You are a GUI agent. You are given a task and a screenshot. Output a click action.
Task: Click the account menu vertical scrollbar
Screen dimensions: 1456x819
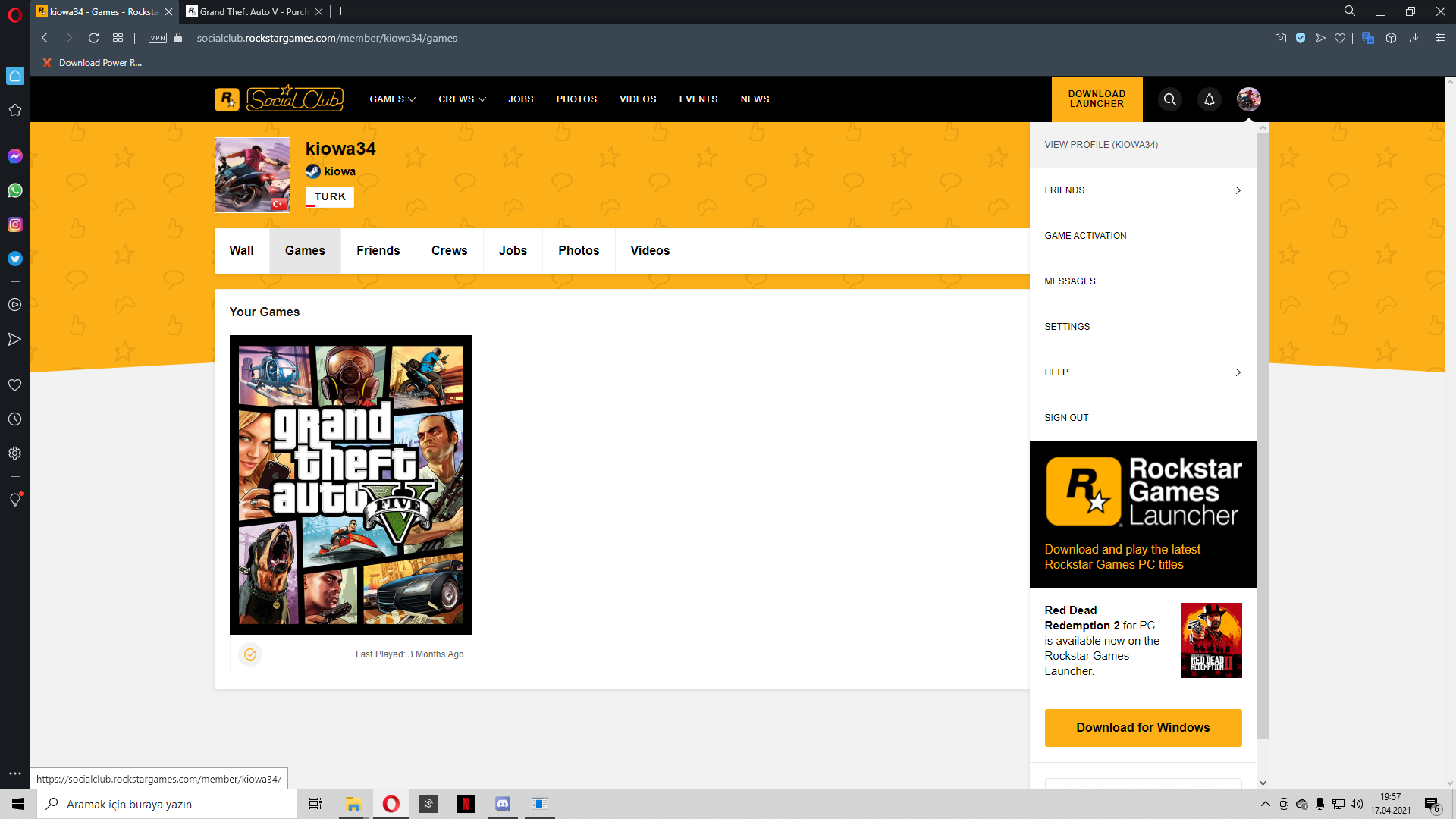coord(1263,432)
